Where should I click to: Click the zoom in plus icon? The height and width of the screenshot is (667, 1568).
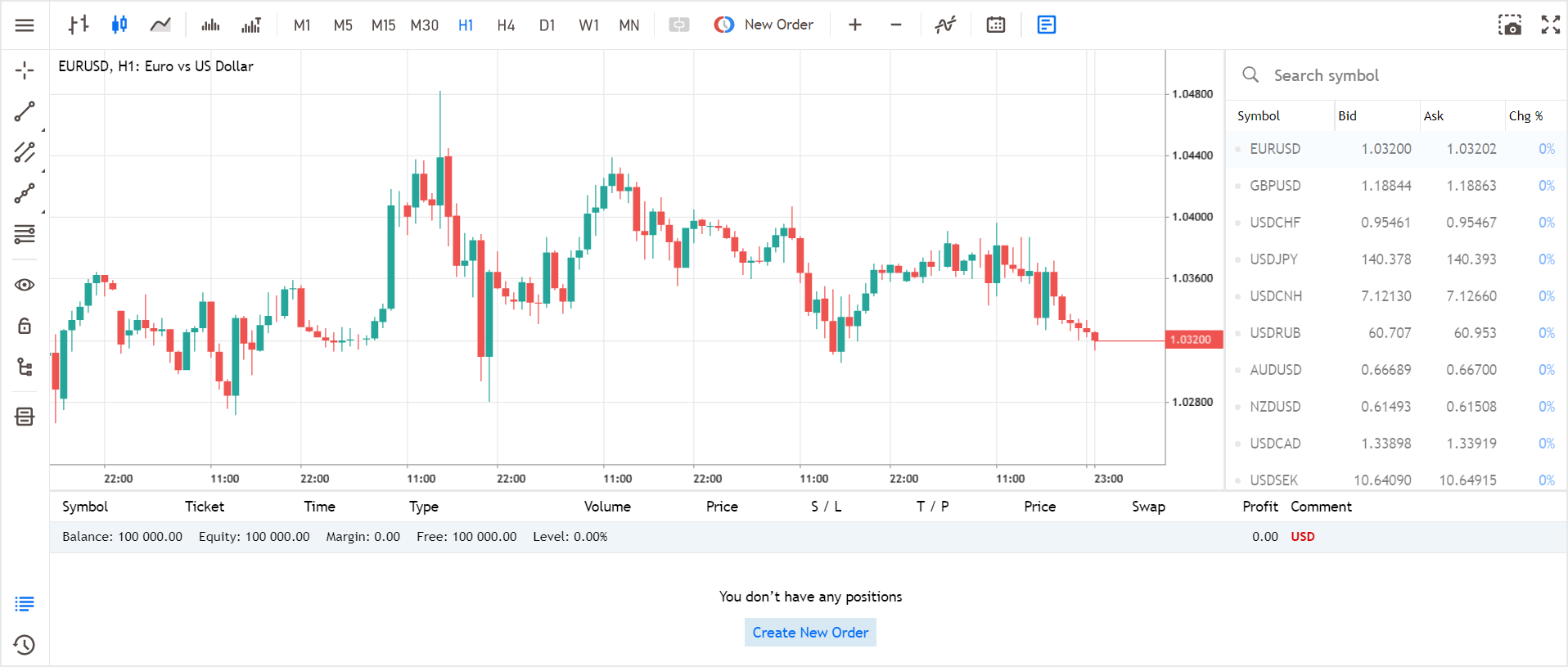[855, 25]
